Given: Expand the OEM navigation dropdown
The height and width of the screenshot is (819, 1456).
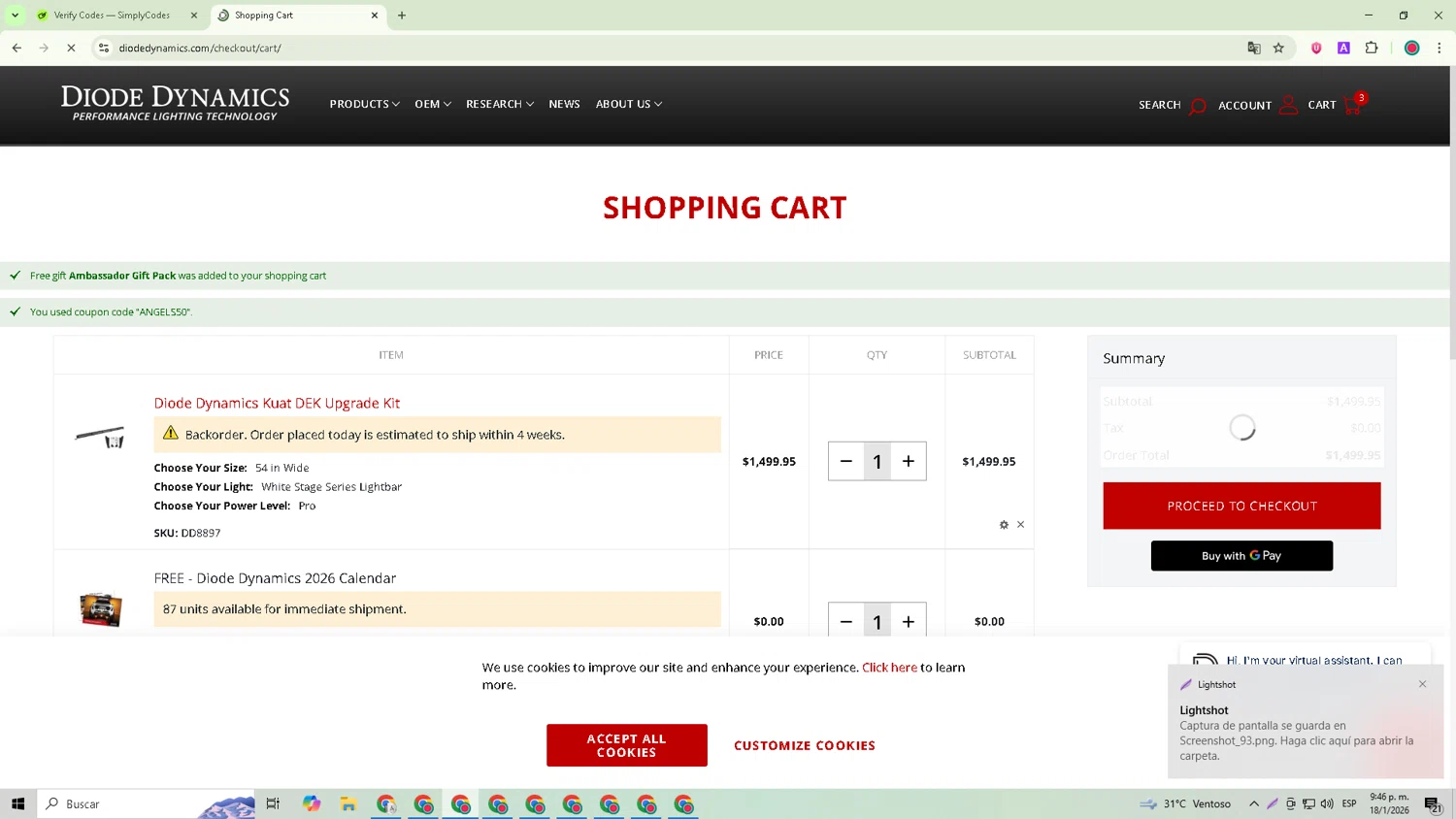Looking at the screenshot, I should [x=432, y=105].
